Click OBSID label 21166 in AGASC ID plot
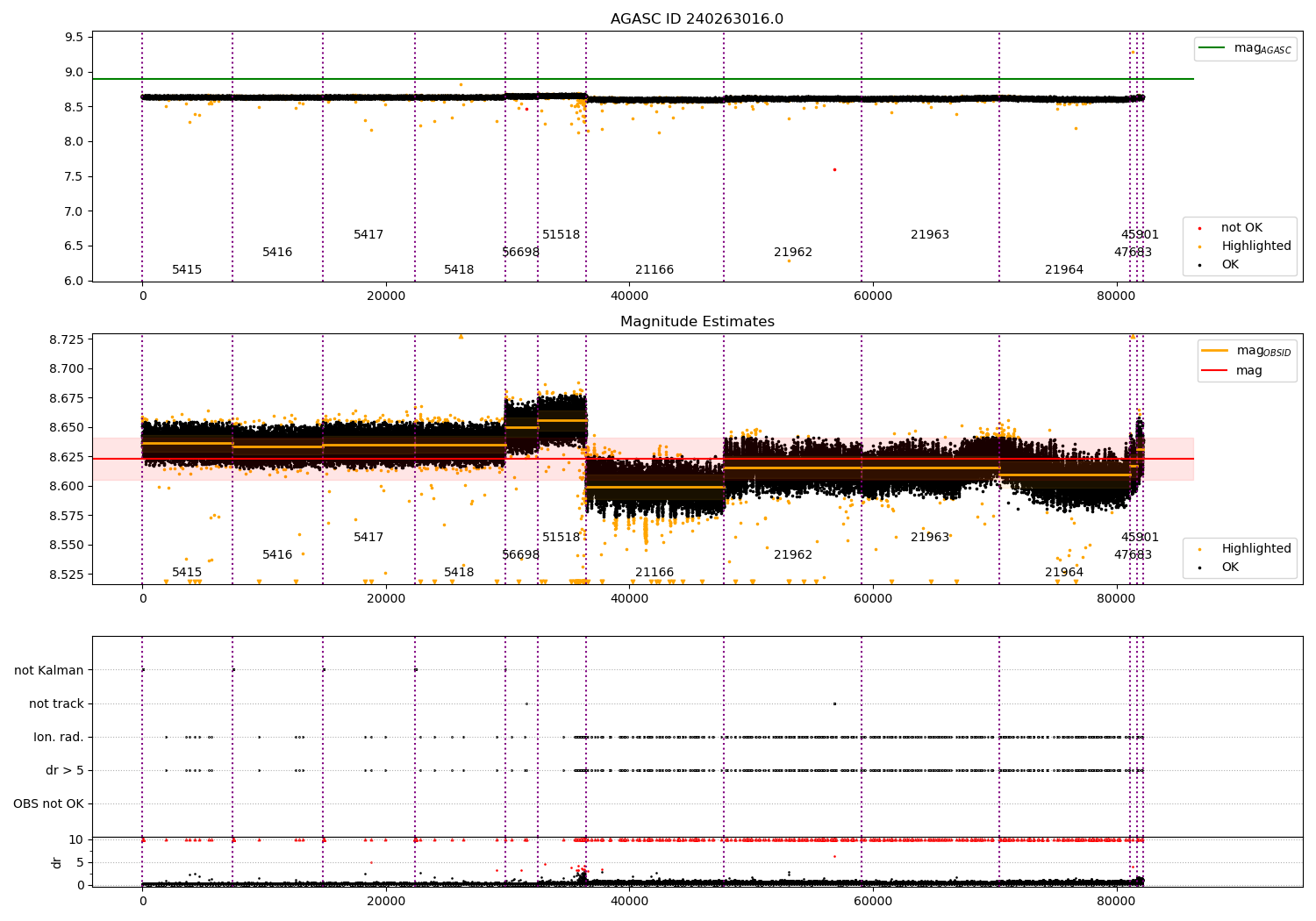This screenshot has height=921, width=1316. pyautogui.click(x=654, y=269)
